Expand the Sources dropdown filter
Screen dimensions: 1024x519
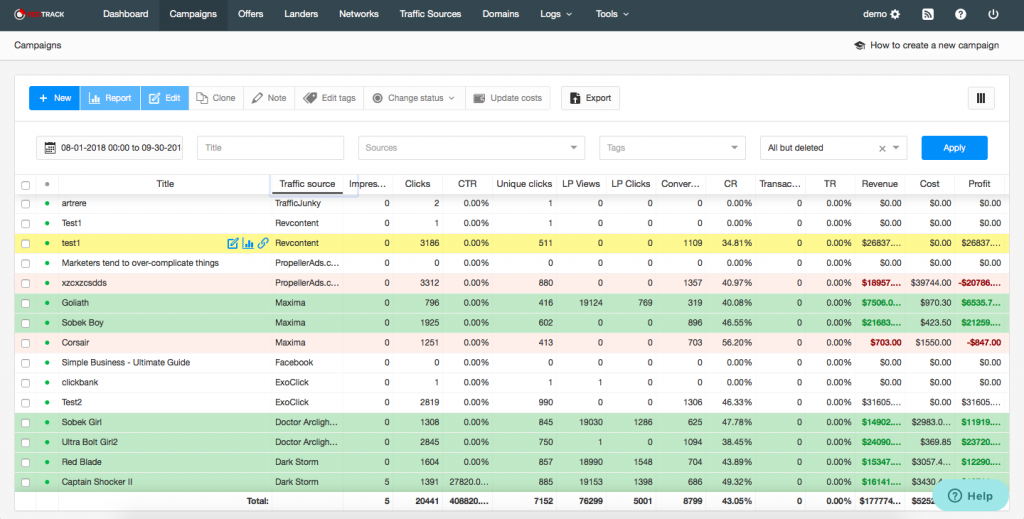point(471,148)
